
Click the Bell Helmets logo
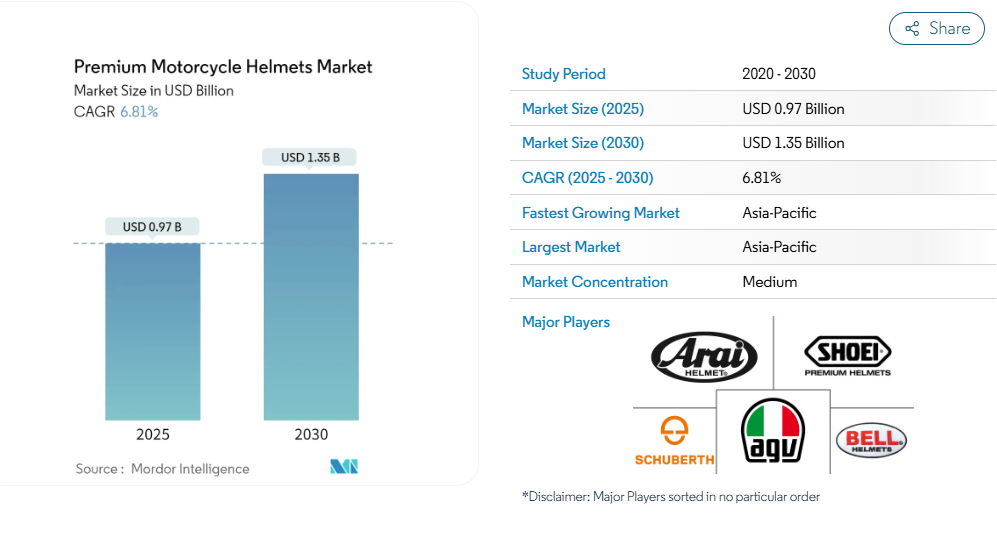870,439
